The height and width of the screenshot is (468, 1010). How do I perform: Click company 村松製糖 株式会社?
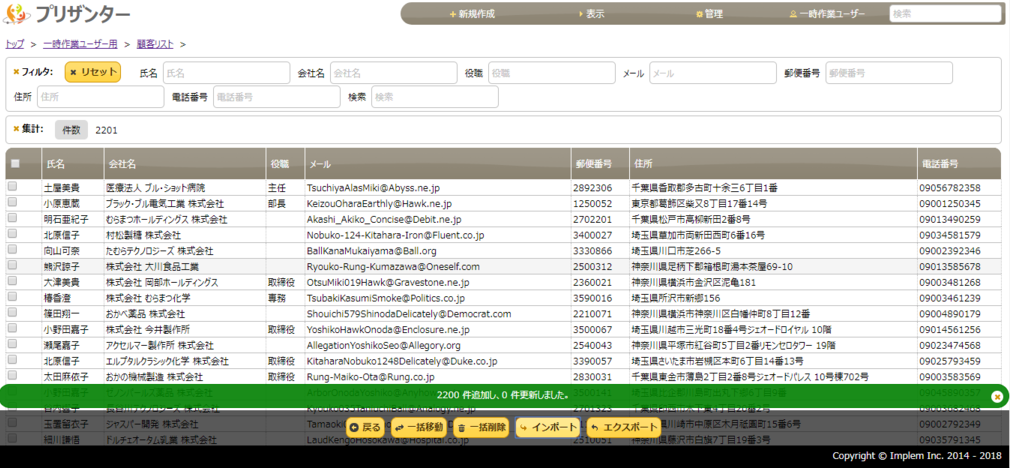[144, 235]
